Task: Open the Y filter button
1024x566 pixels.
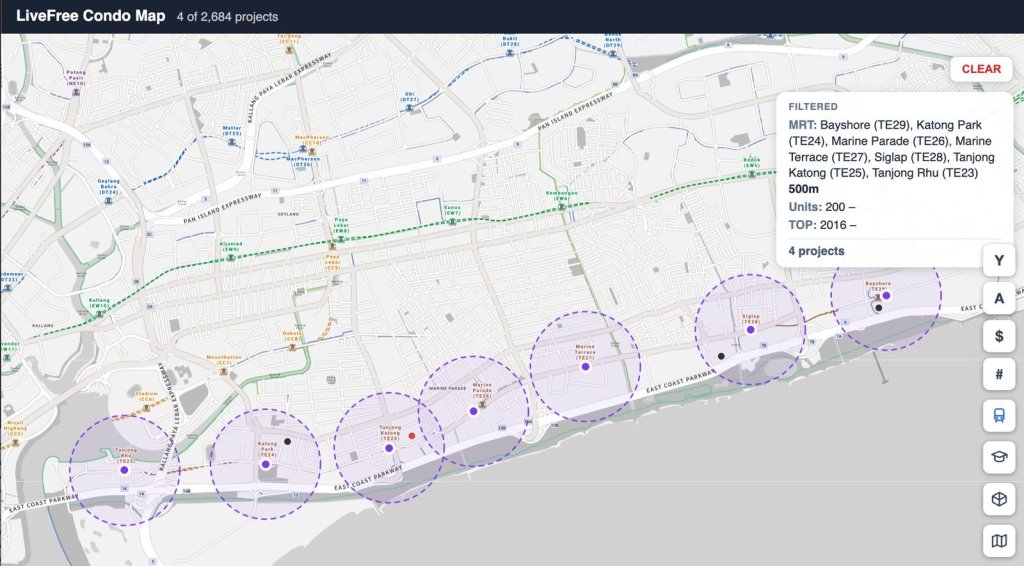Action: 999,260
